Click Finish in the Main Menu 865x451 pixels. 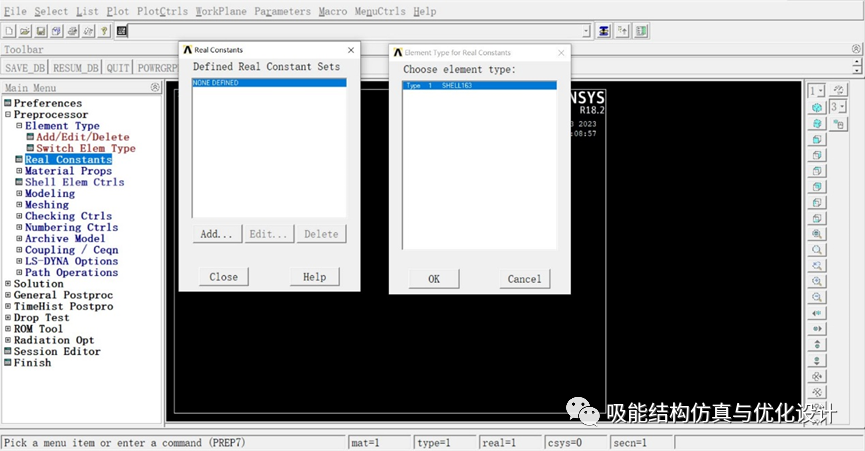[x=33, y=363]
